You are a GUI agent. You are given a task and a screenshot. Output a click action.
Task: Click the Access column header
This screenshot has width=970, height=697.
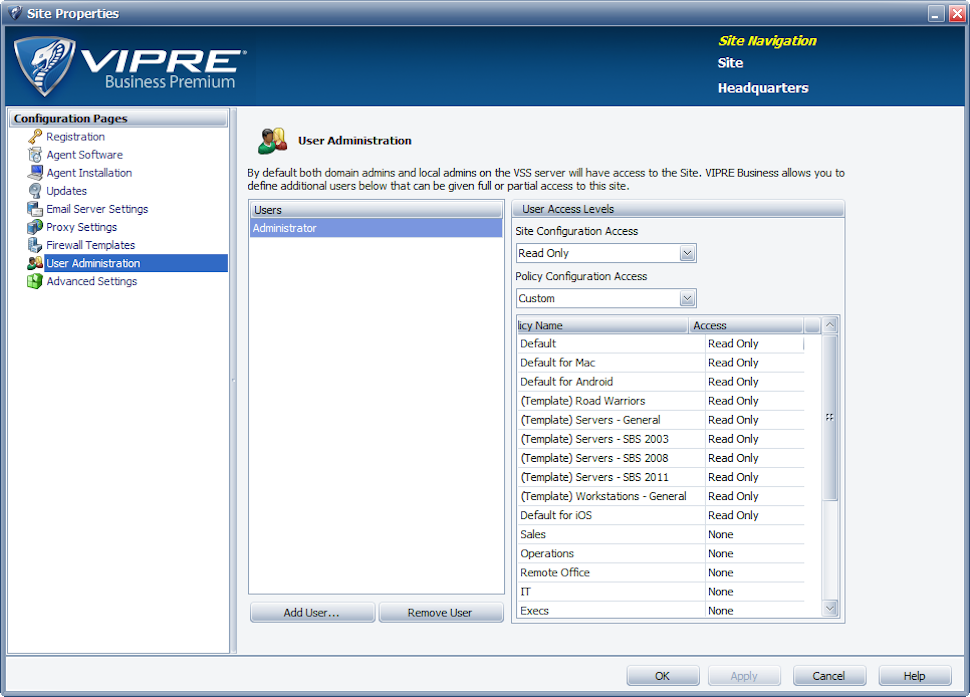click(745, 325)
